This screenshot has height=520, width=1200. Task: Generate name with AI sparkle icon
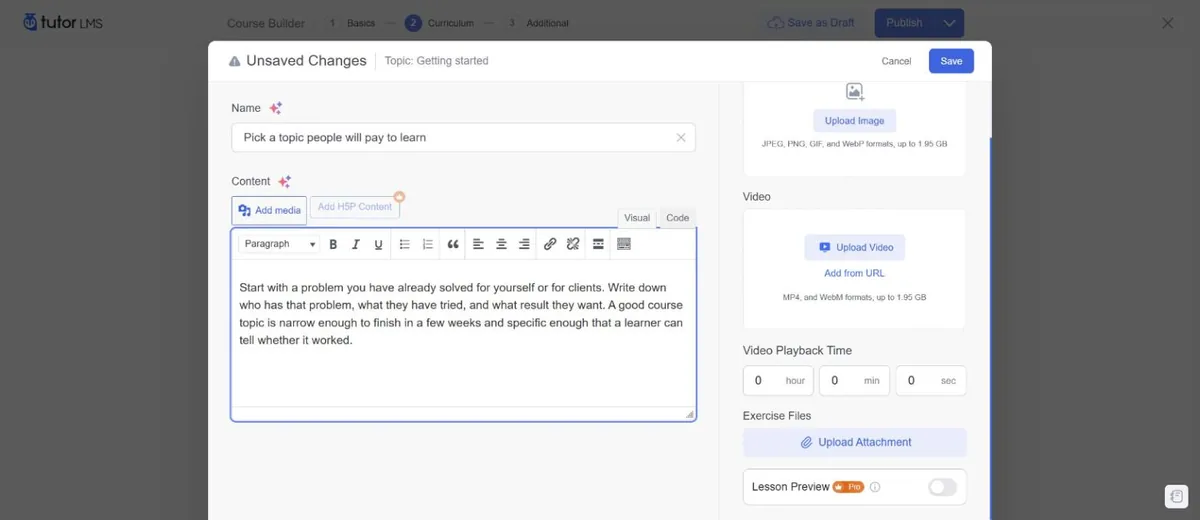coord(275,108)
